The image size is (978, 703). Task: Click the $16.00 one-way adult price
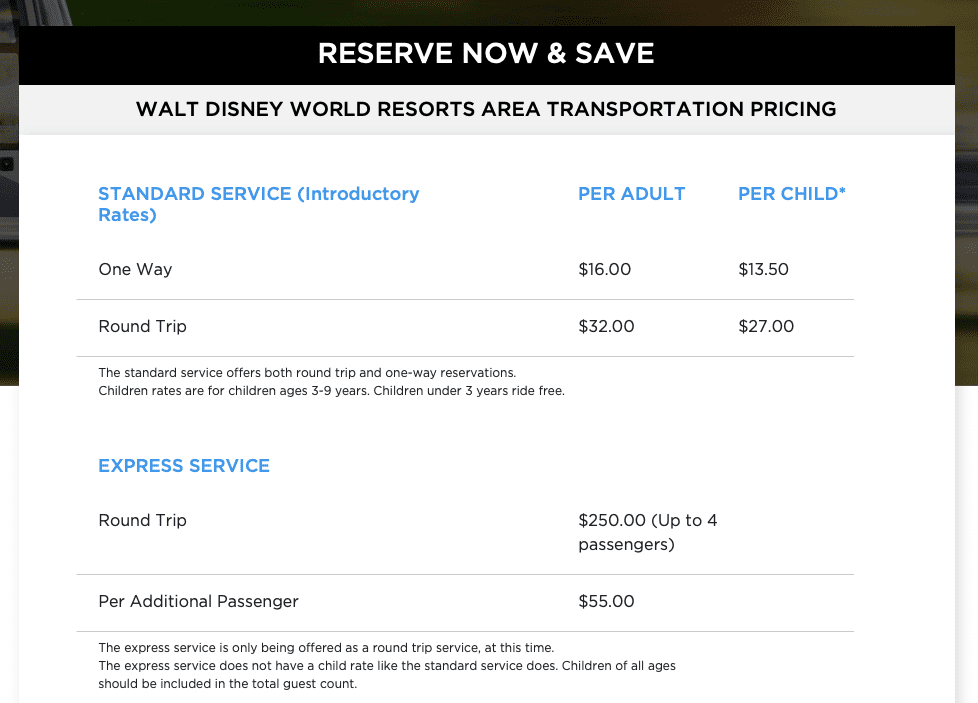pos(604,269)
